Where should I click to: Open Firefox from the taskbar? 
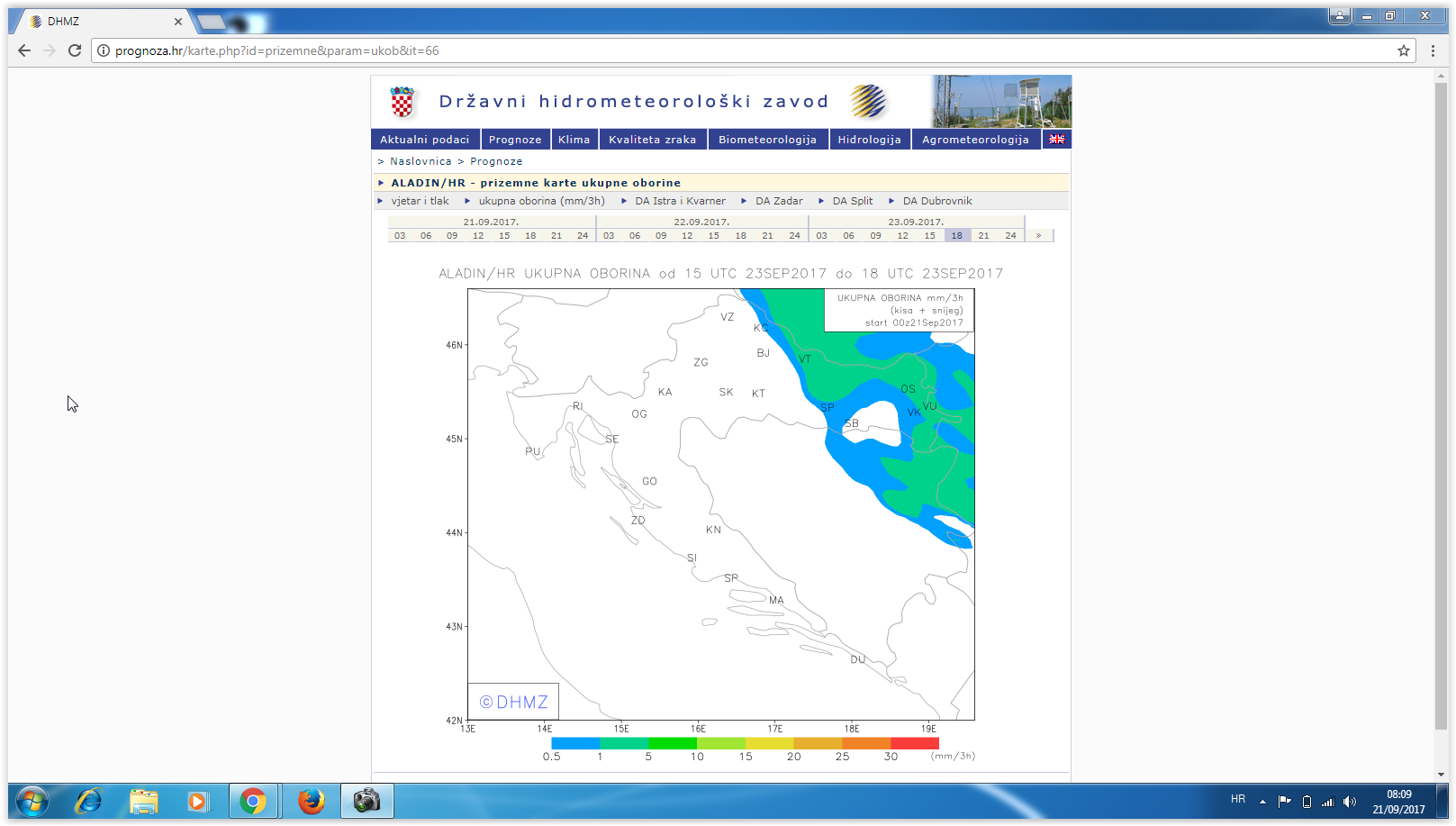pyautogui.click(x=311, y=800)
